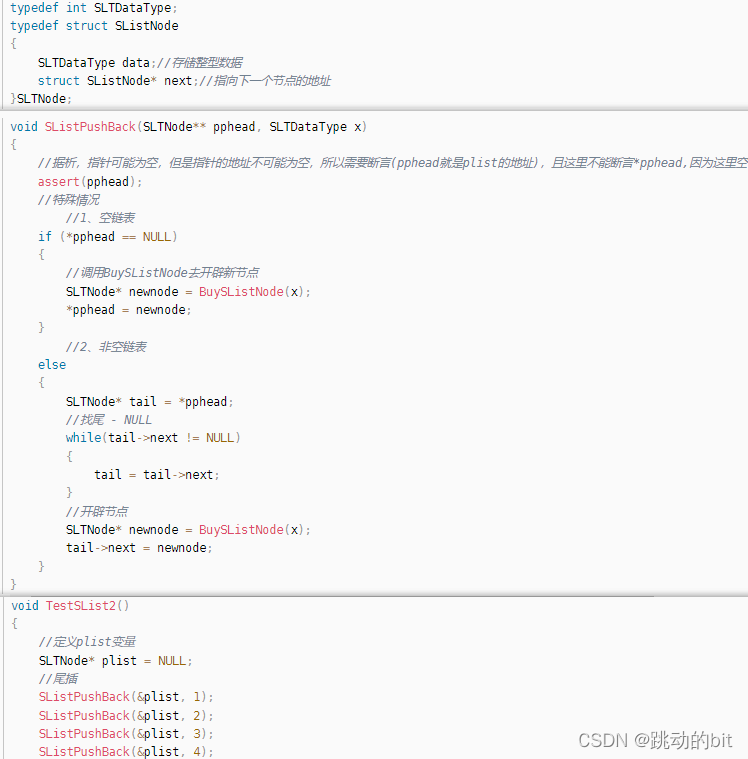Image resolution: width=748 pixels, height=759 pixels.
Task: Click the 'SLTNode* plist = NULL;' declaration
Action: pyautogui.click(x=116, y=661)
